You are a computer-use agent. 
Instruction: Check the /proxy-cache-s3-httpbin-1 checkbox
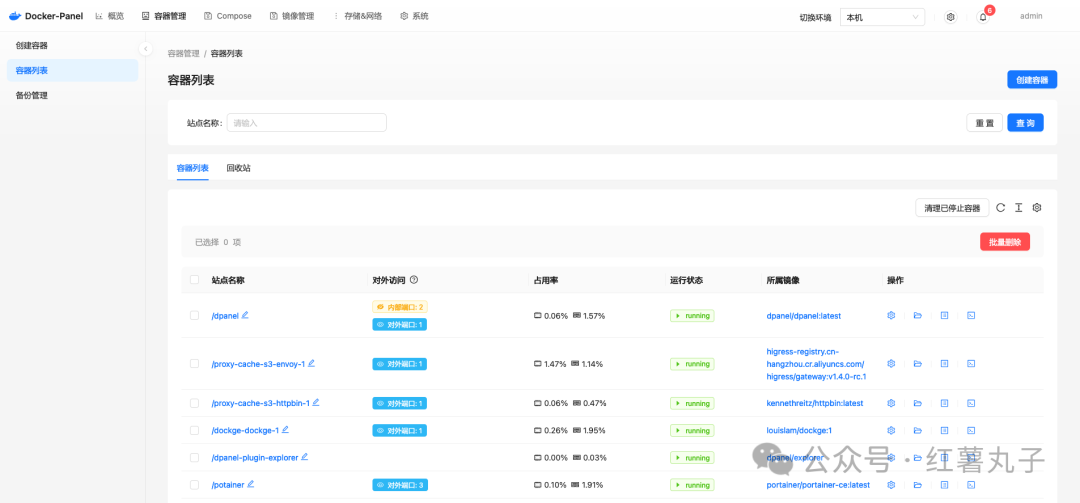pyautogui.click(x=194, y=403)
